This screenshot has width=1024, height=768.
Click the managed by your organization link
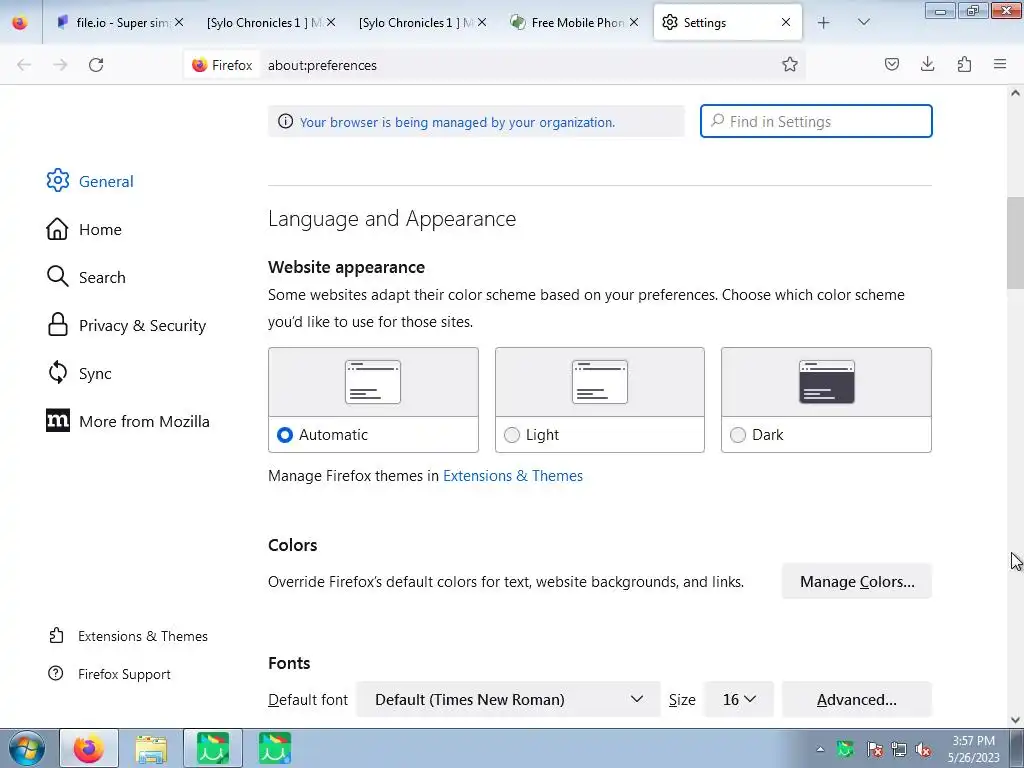[x=457, y=122]
